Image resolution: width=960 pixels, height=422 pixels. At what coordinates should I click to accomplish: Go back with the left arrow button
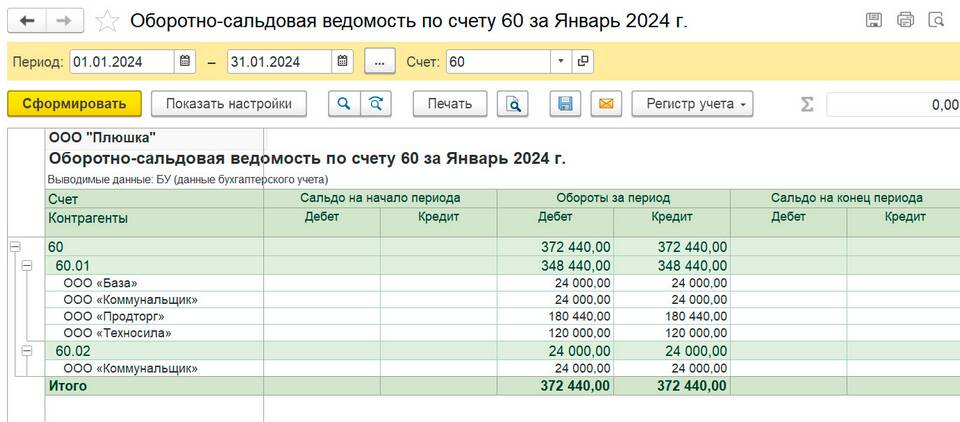tap(26, 21)
